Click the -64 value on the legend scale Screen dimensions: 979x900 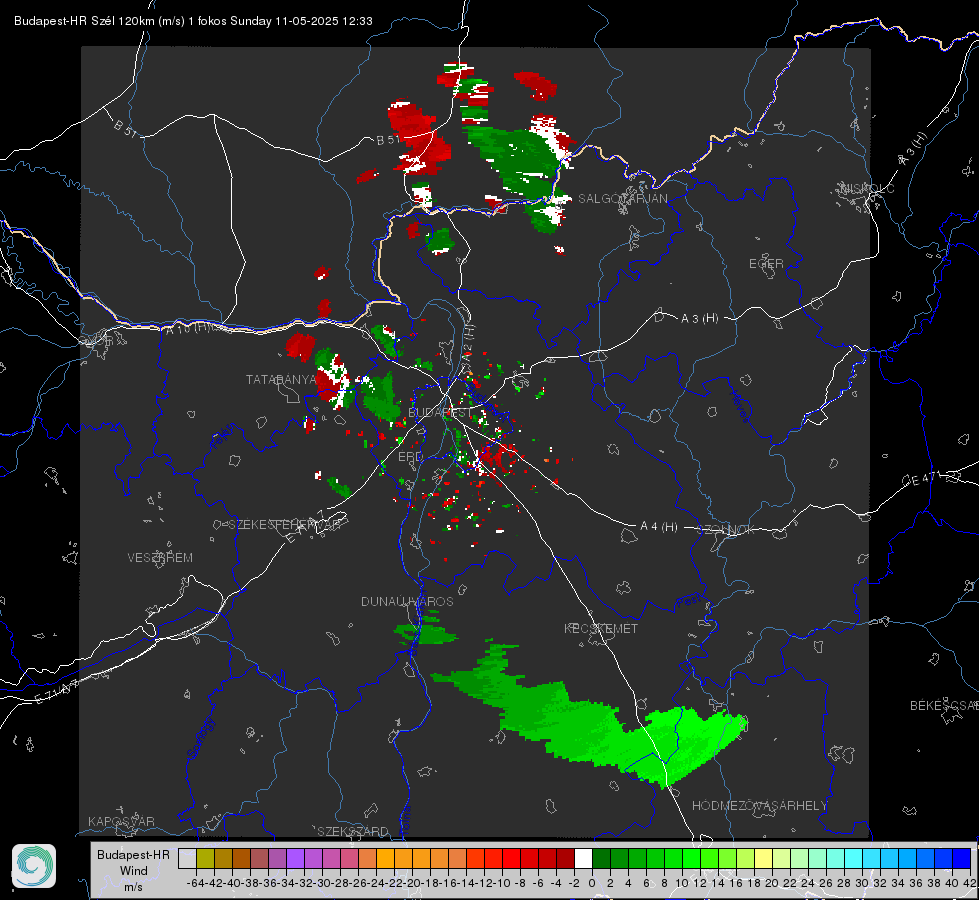[195, 883]
